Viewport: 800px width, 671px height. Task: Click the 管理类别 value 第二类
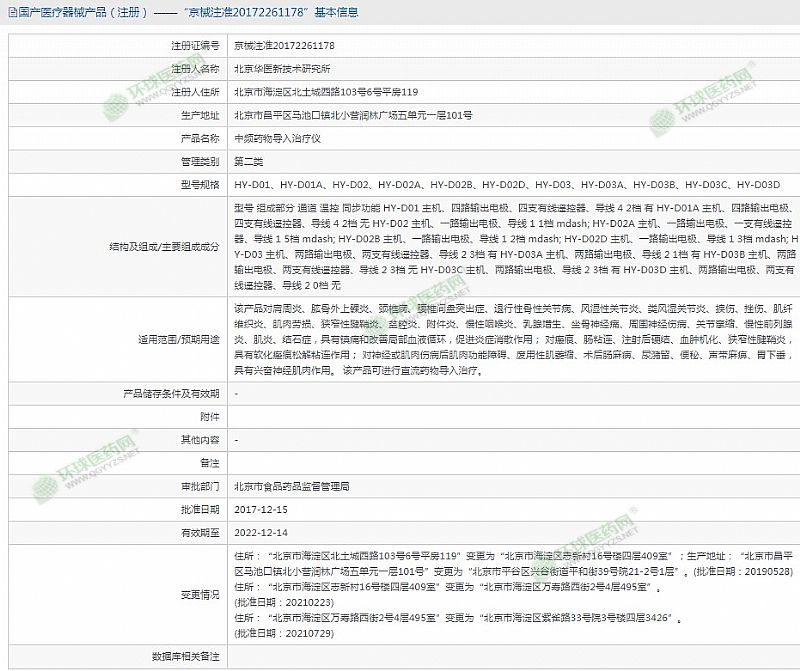tap(250, 161)
